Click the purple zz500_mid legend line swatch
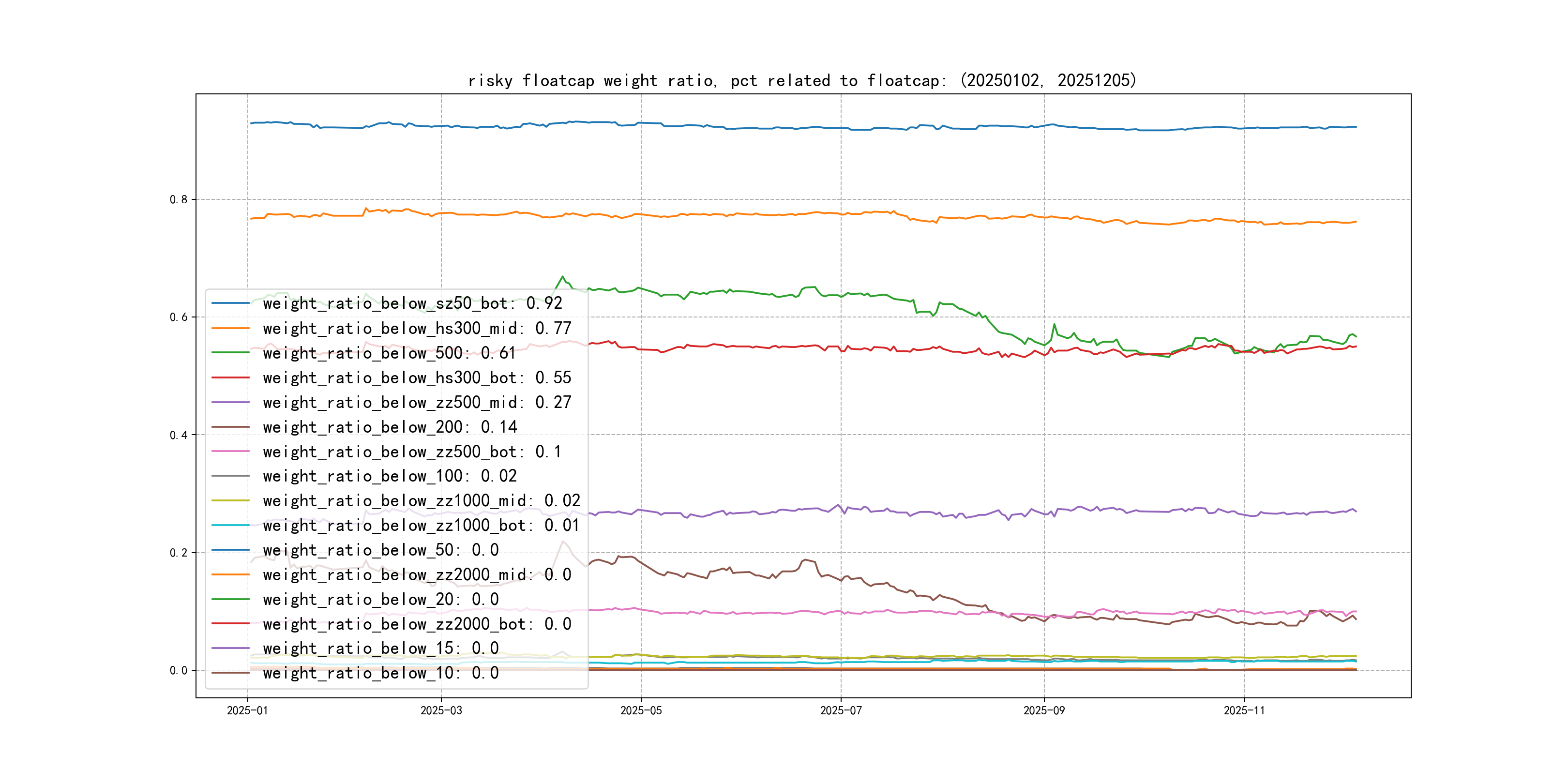The width and height of the screenshot is (1568, 784). pyautogui.click(x=230, y=402)
